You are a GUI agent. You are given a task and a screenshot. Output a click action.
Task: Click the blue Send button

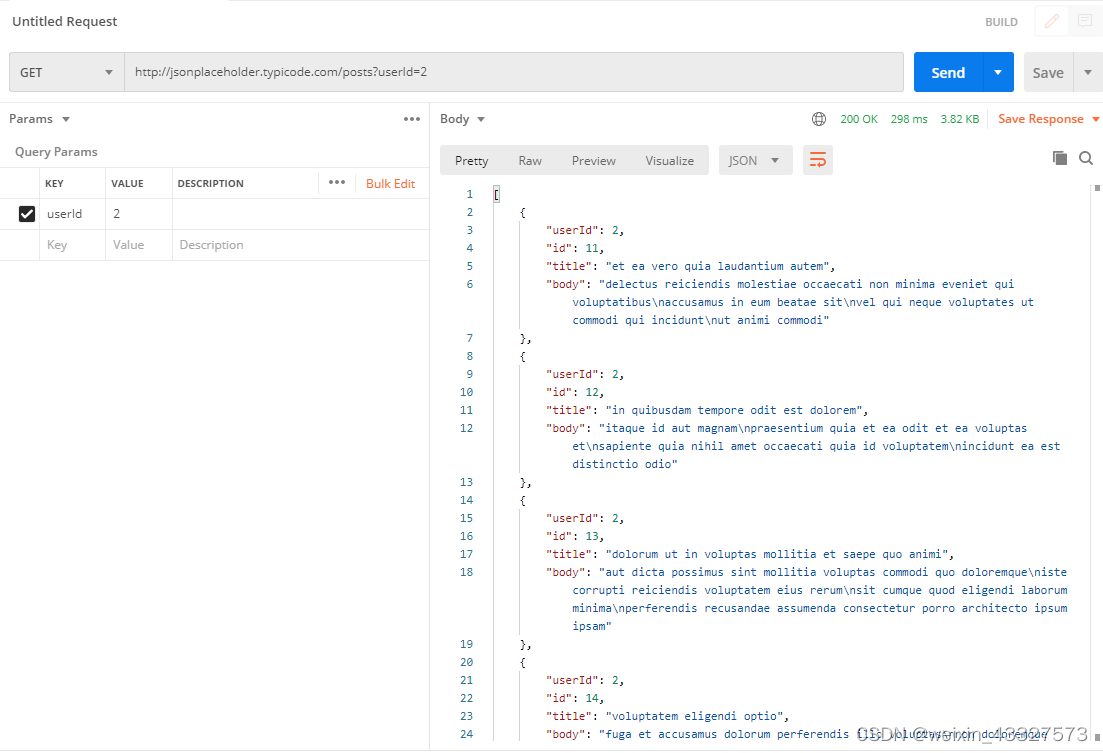pos(948,72)
